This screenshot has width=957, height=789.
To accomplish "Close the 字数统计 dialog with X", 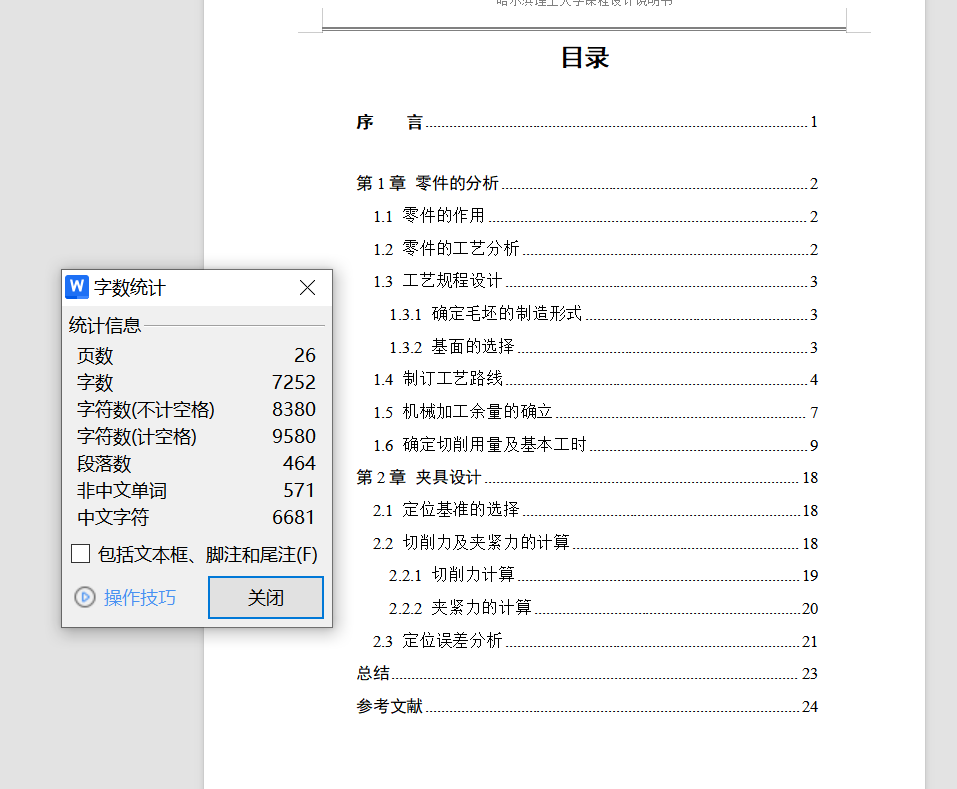I will point(307,287).
